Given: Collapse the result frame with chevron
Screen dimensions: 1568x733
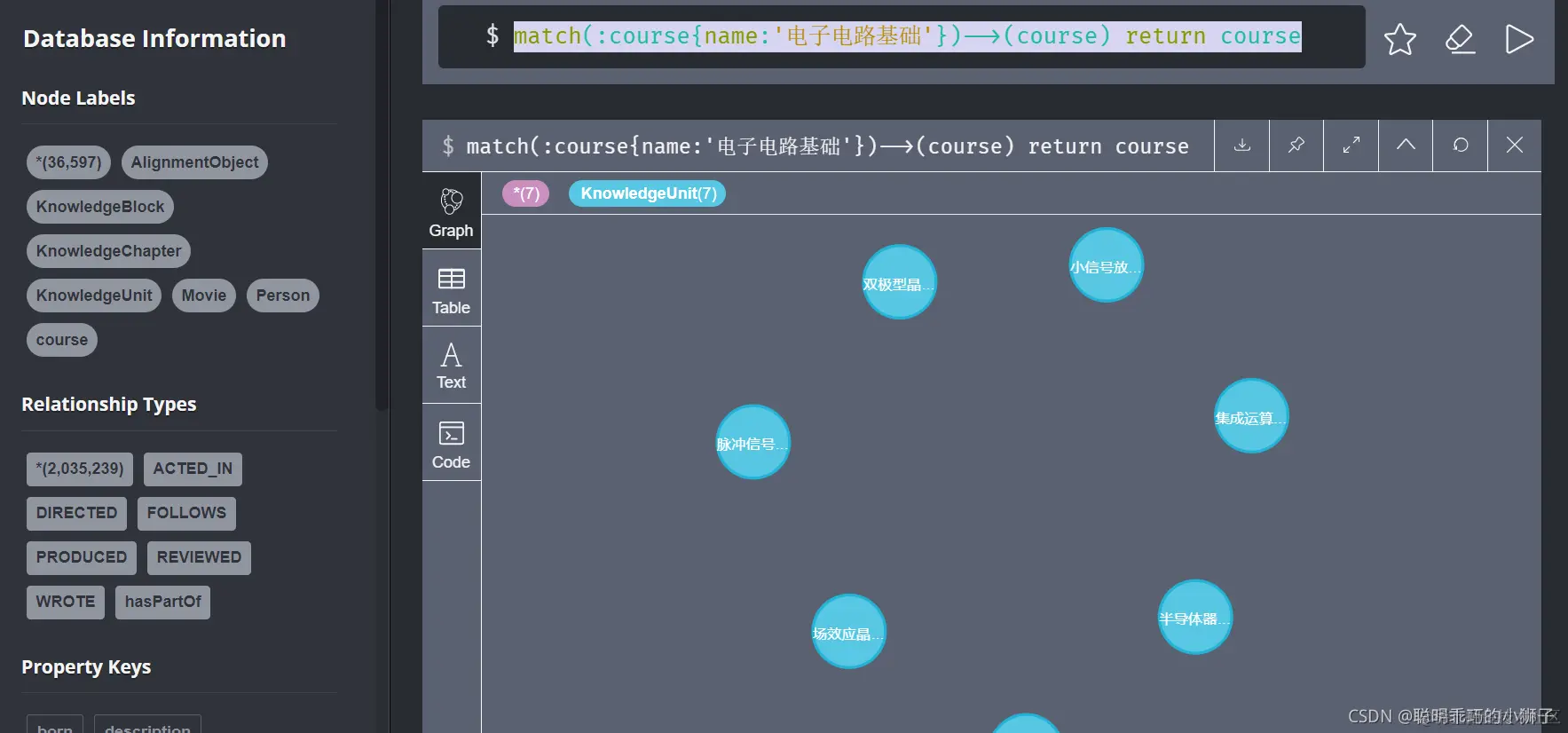Looking at the screenshot, I should tap(1406, 146).
